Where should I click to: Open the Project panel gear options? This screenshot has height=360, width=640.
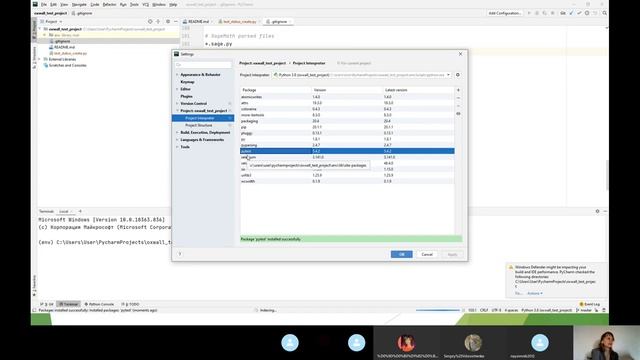168,22
